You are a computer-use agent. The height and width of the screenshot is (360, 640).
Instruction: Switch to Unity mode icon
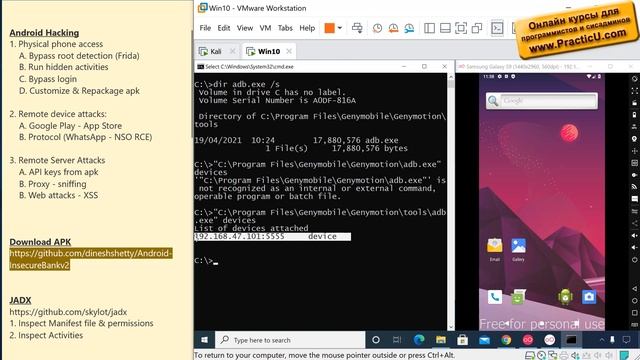[477, 28]
